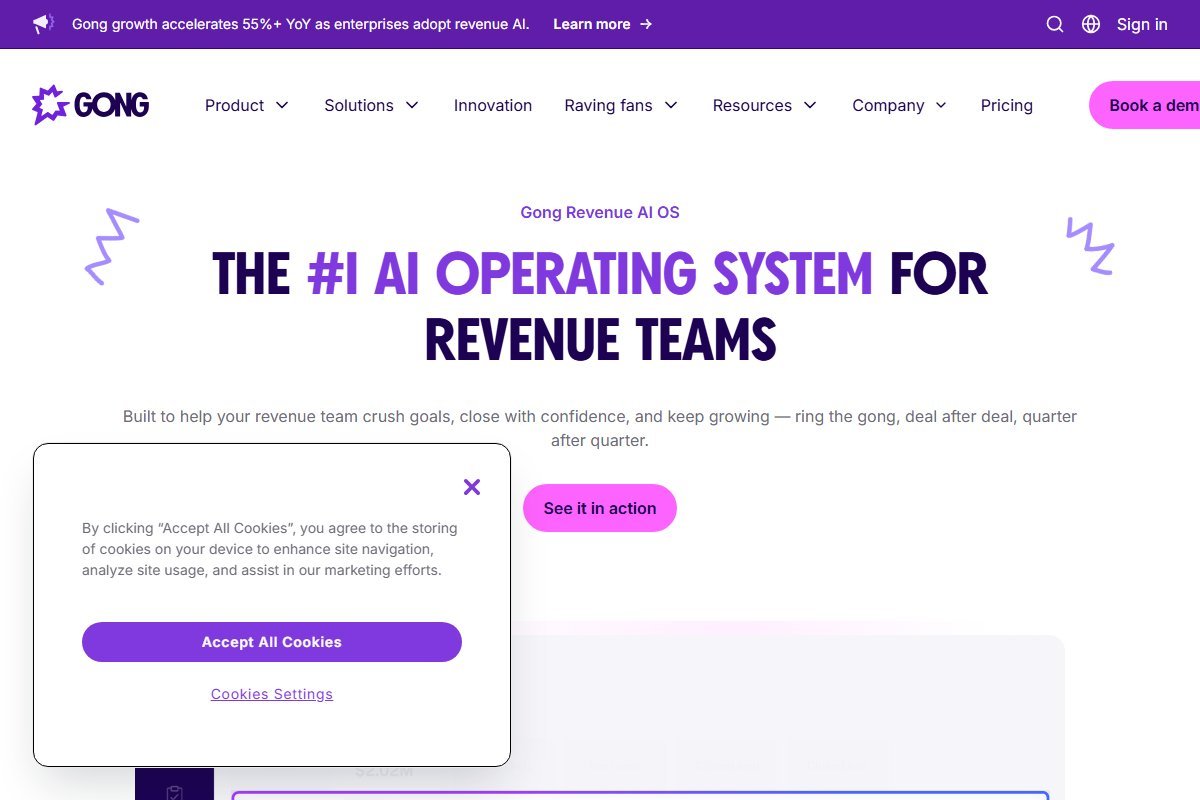Open the Solutions nav item

(359, 105)
